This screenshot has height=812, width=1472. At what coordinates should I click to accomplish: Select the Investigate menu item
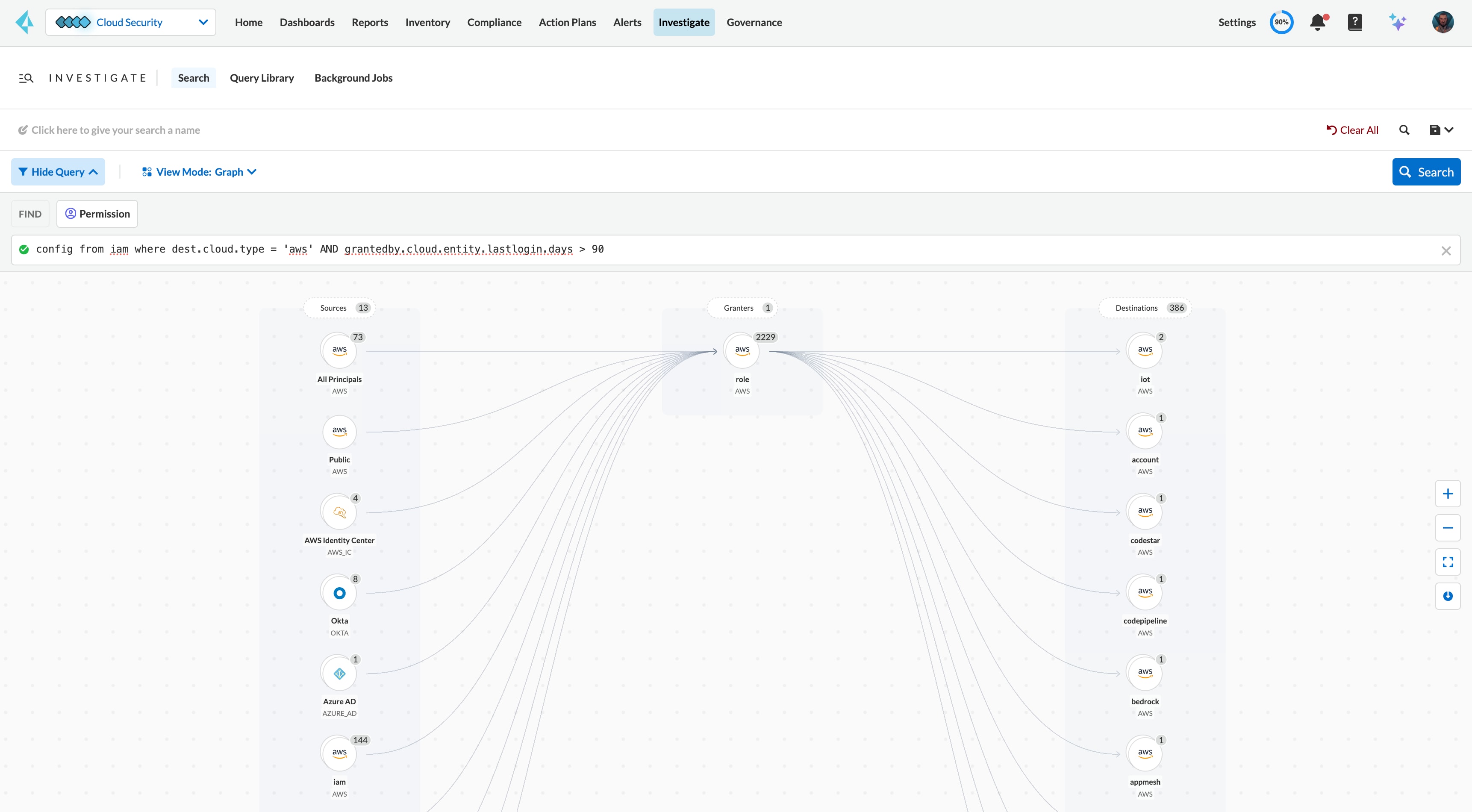tap(683, 22)
